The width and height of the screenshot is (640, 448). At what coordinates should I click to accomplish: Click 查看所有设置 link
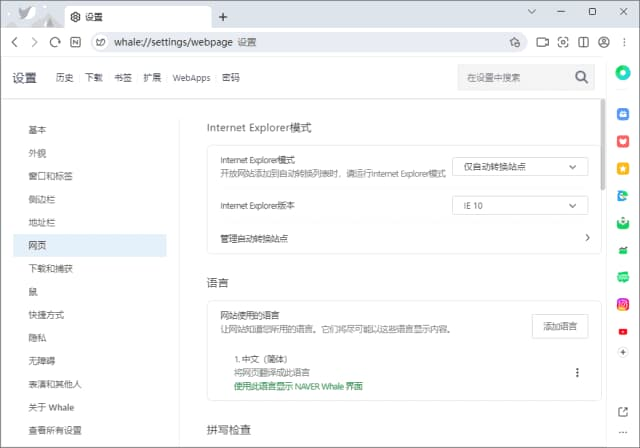[x=55, y=430]
